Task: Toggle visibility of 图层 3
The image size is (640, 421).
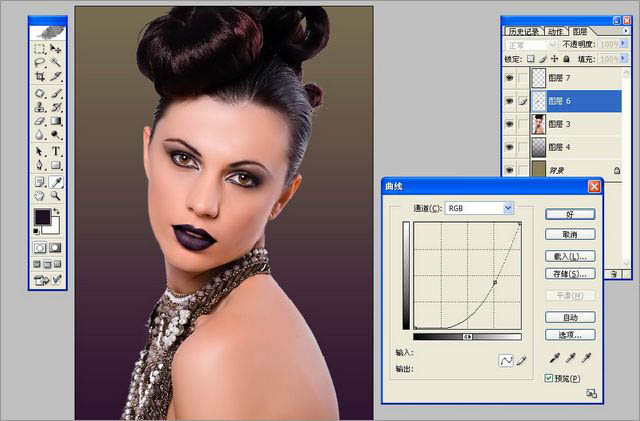Action: pos(511,123)
